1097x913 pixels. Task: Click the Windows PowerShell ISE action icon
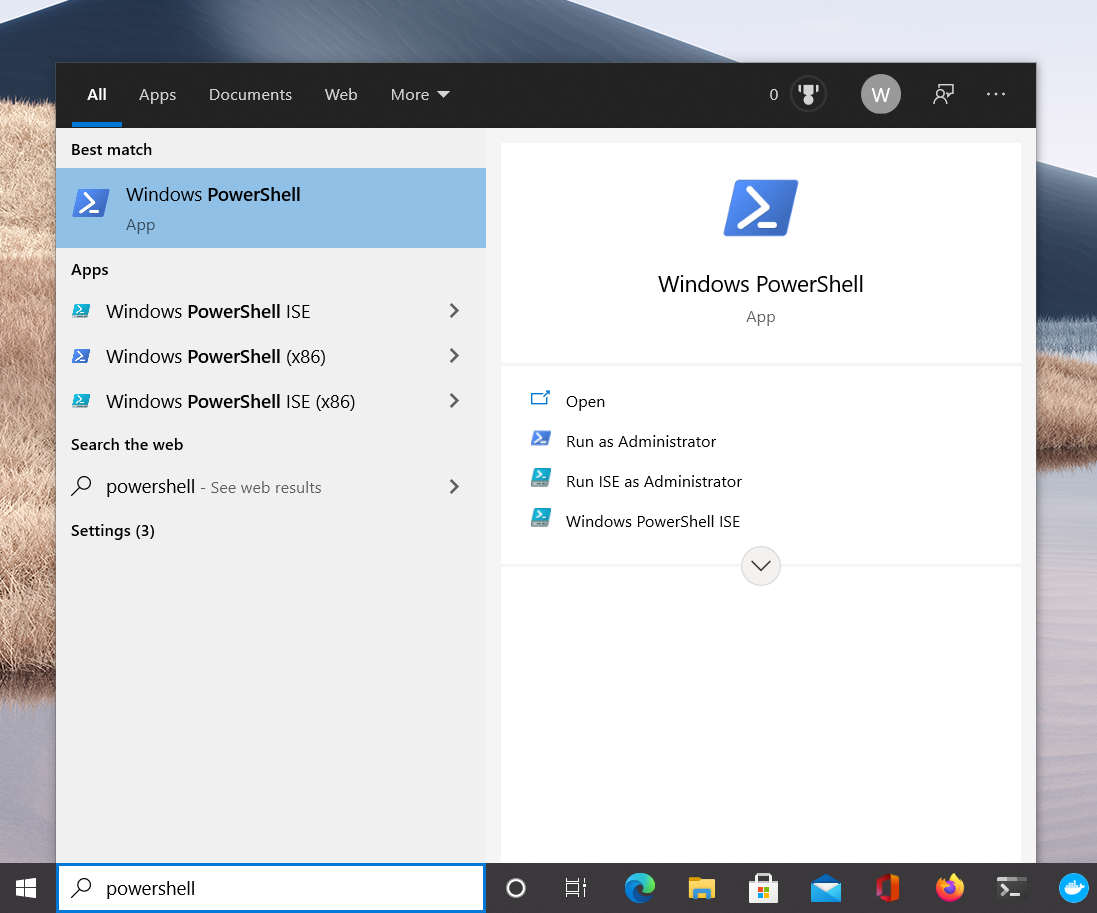[541, 518]
